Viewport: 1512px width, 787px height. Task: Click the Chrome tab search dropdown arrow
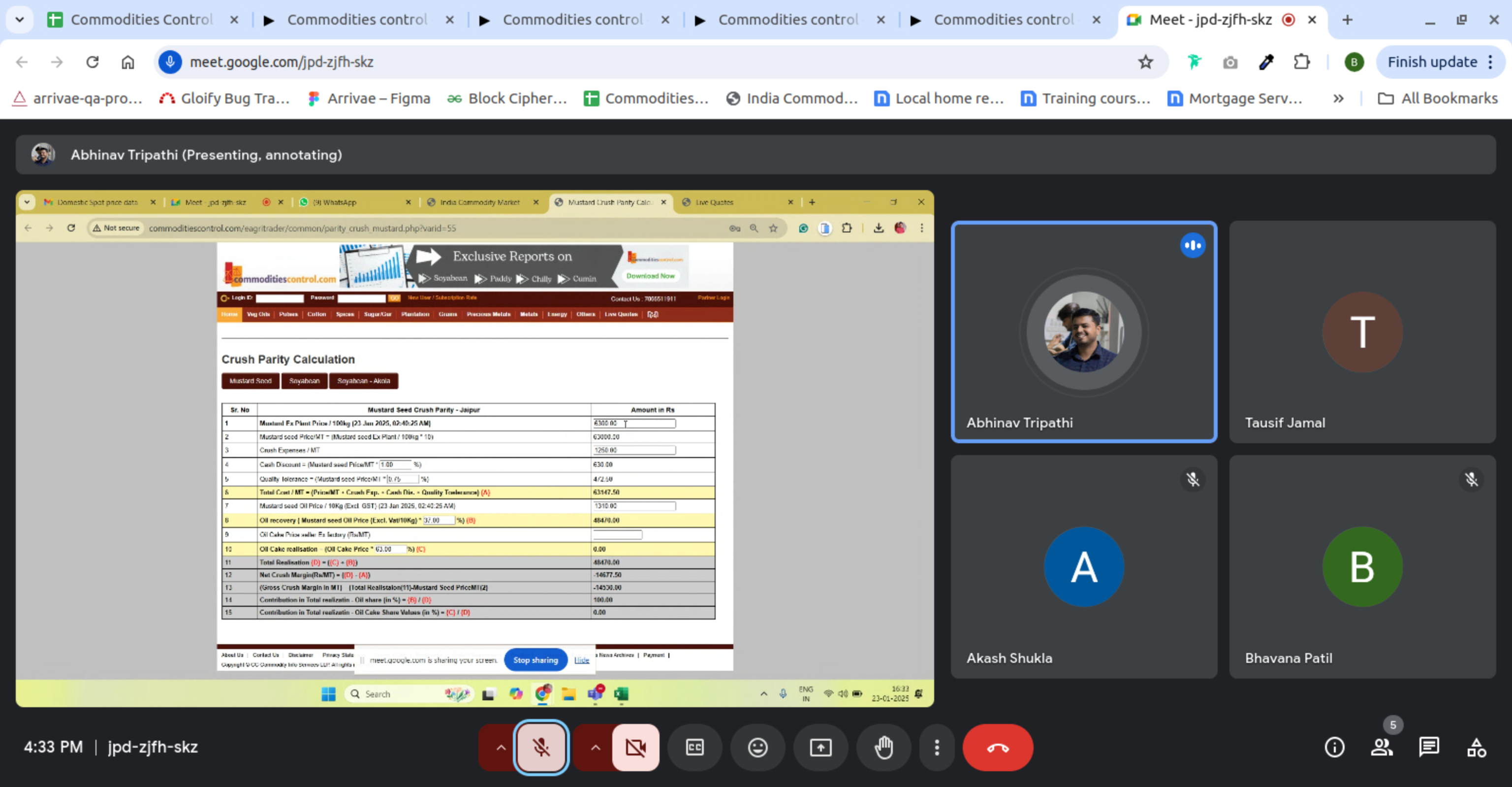pyautogui.click(x=19, y=19)
